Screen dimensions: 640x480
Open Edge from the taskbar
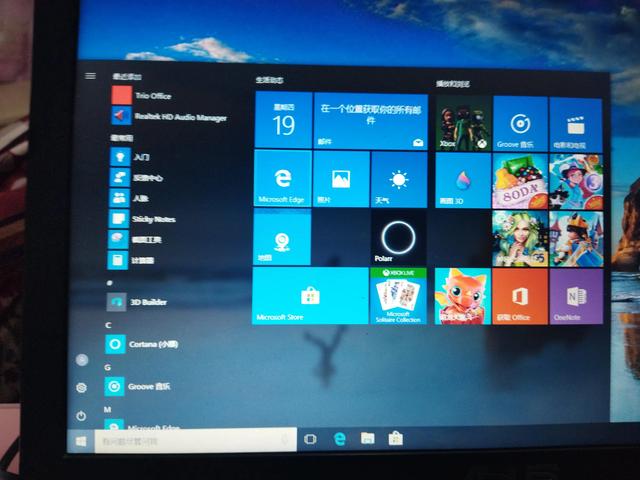pyautogui.click(x=339, y=439)
